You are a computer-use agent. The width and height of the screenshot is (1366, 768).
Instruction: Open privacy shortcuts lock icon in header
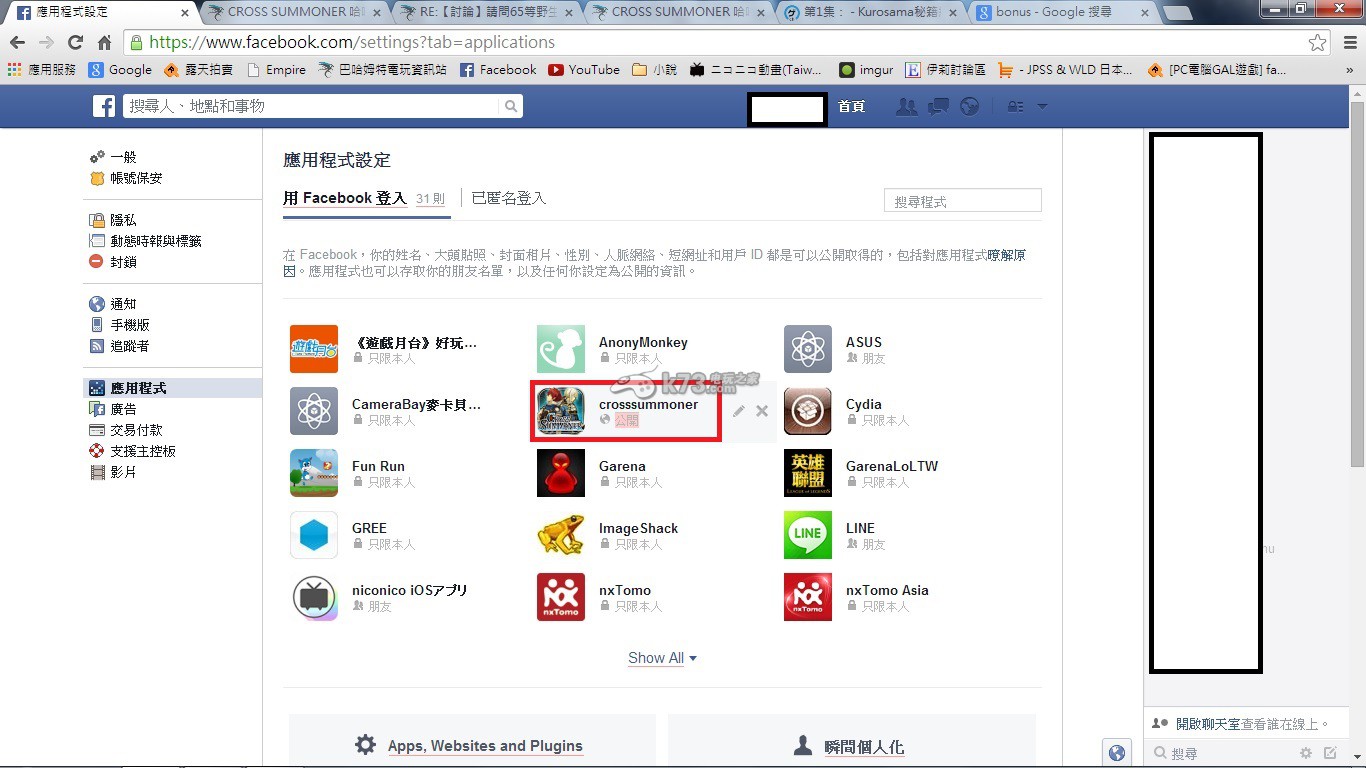[x=1015, y=106]
